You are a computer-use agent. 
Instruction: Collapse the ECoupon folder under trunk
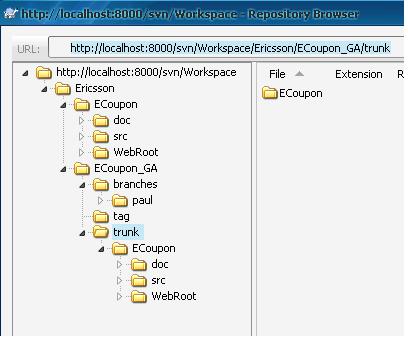coord(101,249)
